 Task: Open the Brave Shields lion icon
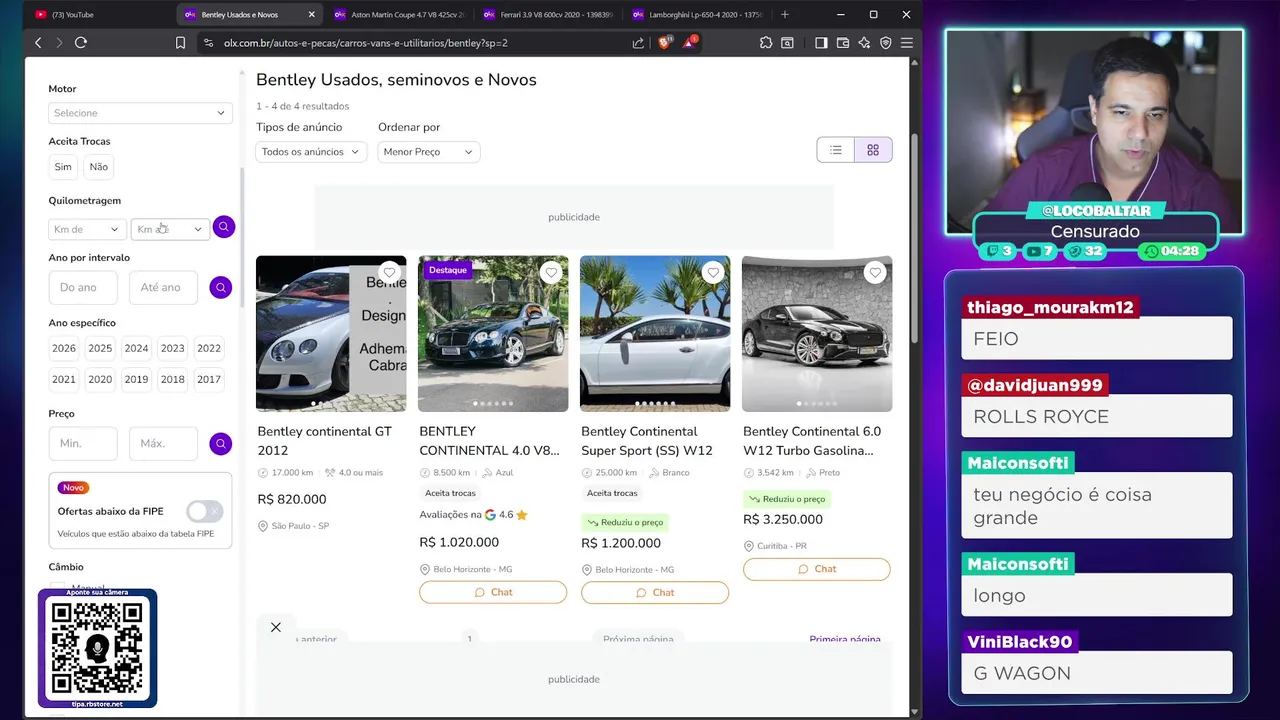665,43
